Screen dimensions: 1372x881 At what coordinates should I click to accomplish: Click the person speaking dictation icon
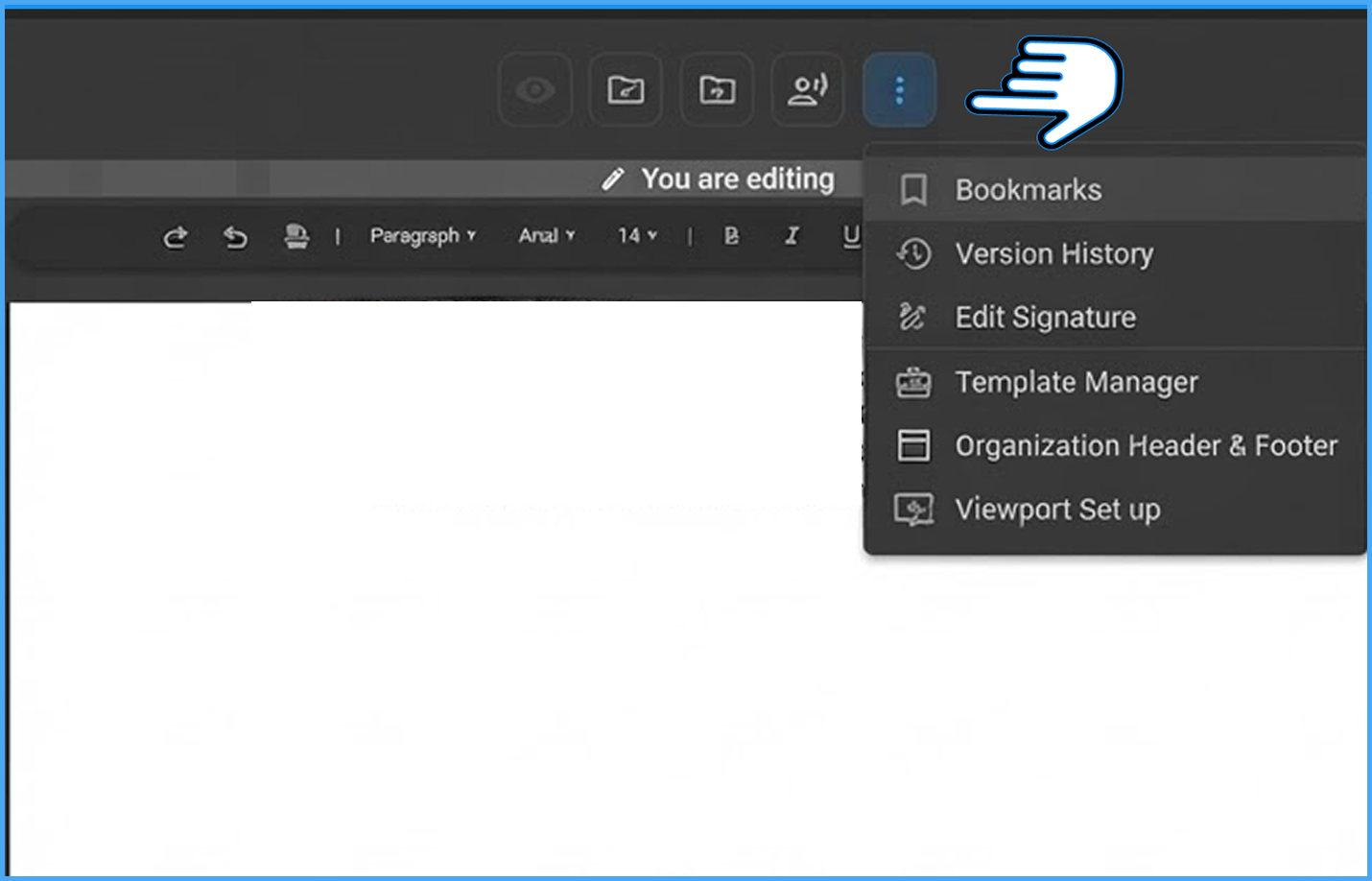808,90
